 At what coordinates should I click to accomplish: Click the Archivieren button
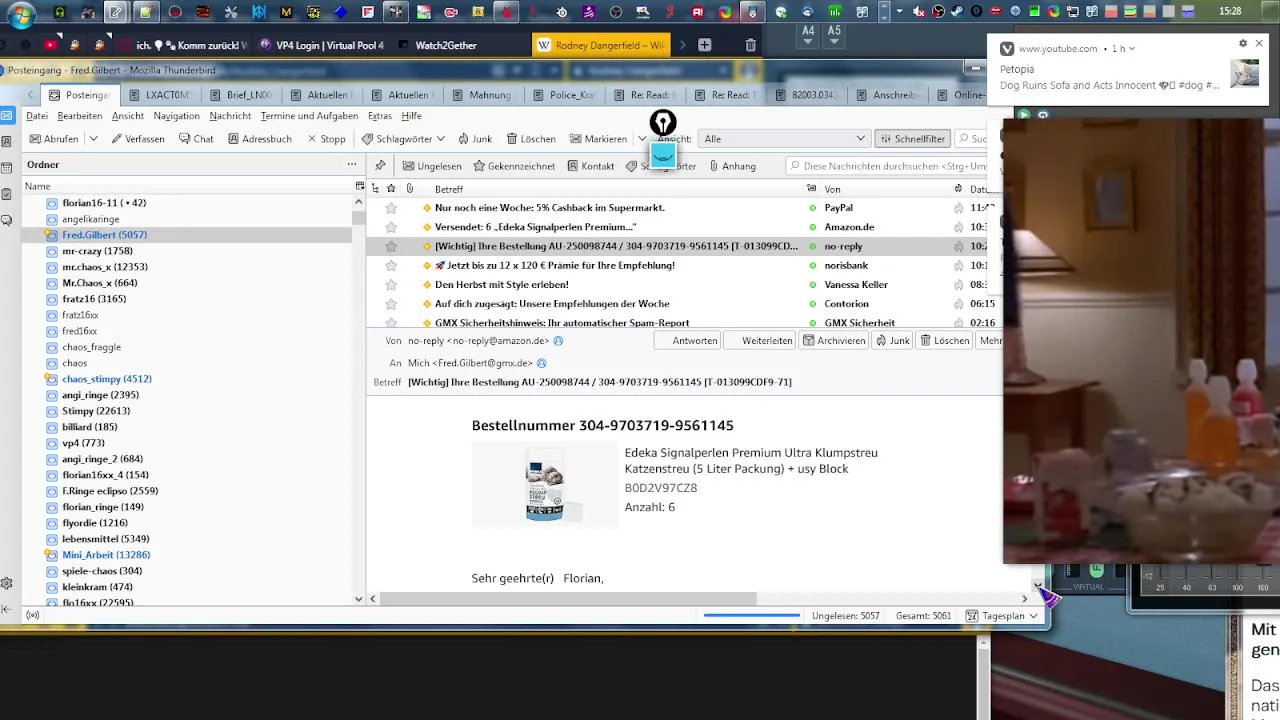tap(834, 341)
